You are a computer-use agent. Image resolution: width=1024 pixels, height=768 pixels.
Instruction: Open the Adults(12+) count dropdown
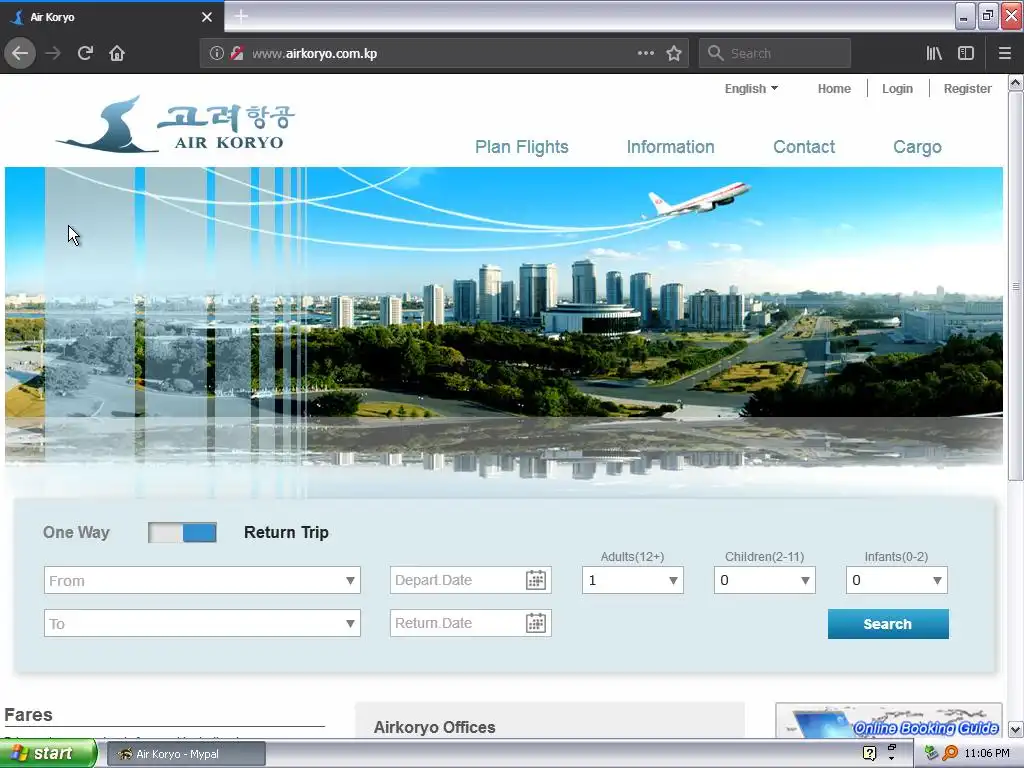(x=632, y=580)
